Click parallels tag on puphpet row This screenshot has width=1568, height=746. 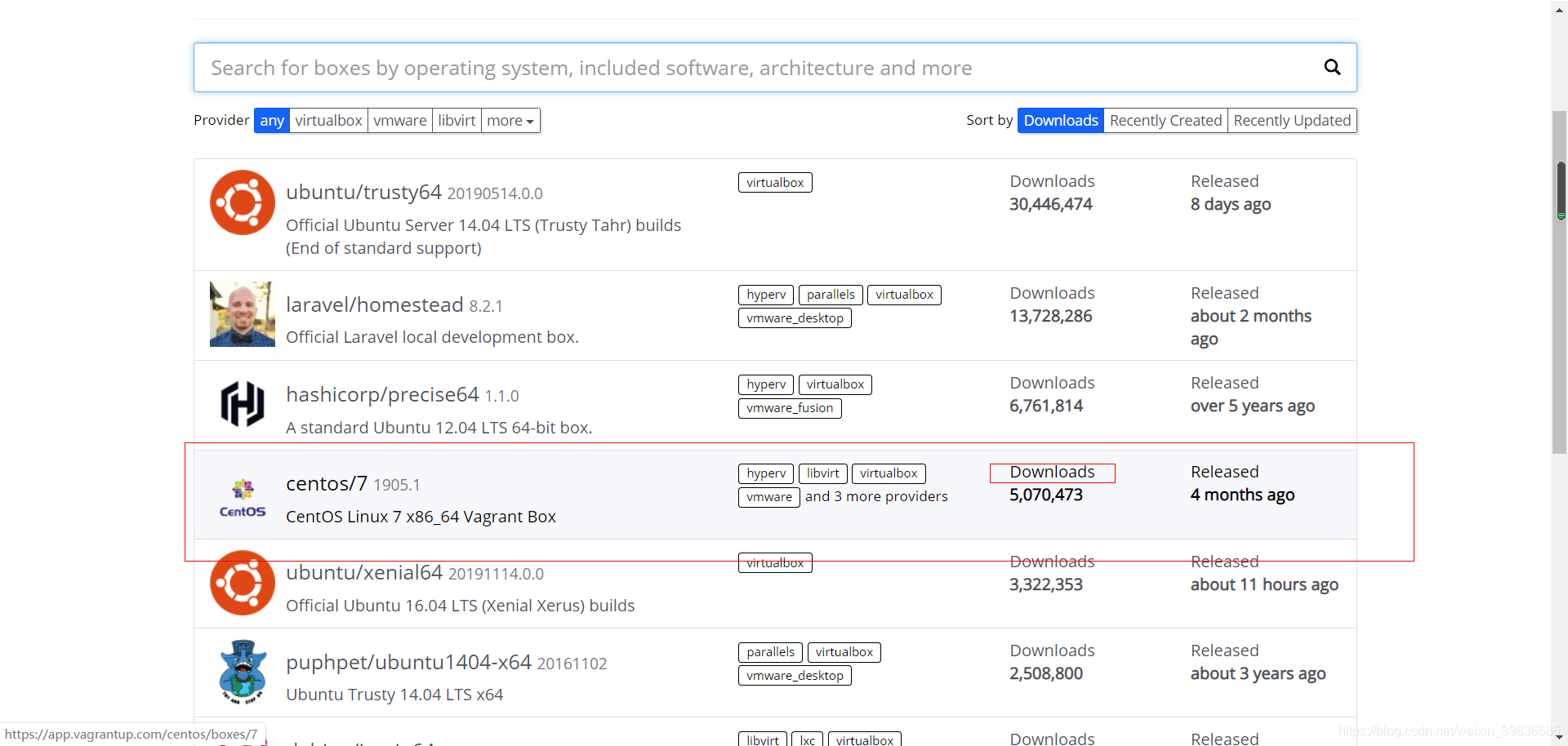coord(770,652)
